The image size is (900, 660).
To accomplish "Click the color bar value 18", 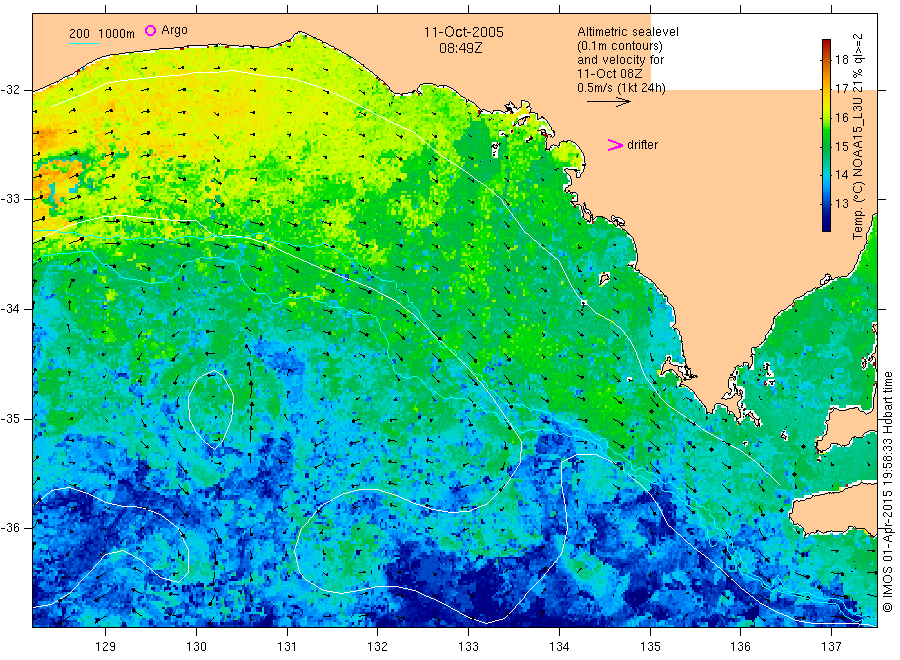I will [x=841, y=59].
